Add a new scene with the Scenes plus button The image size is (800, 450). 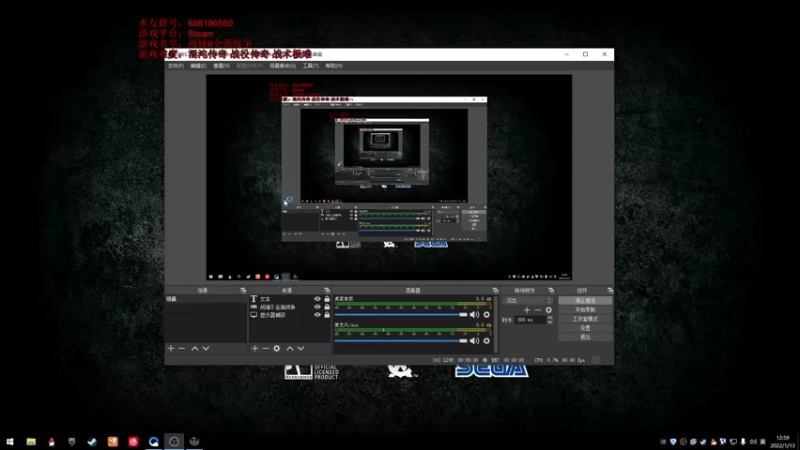[171, 348]
